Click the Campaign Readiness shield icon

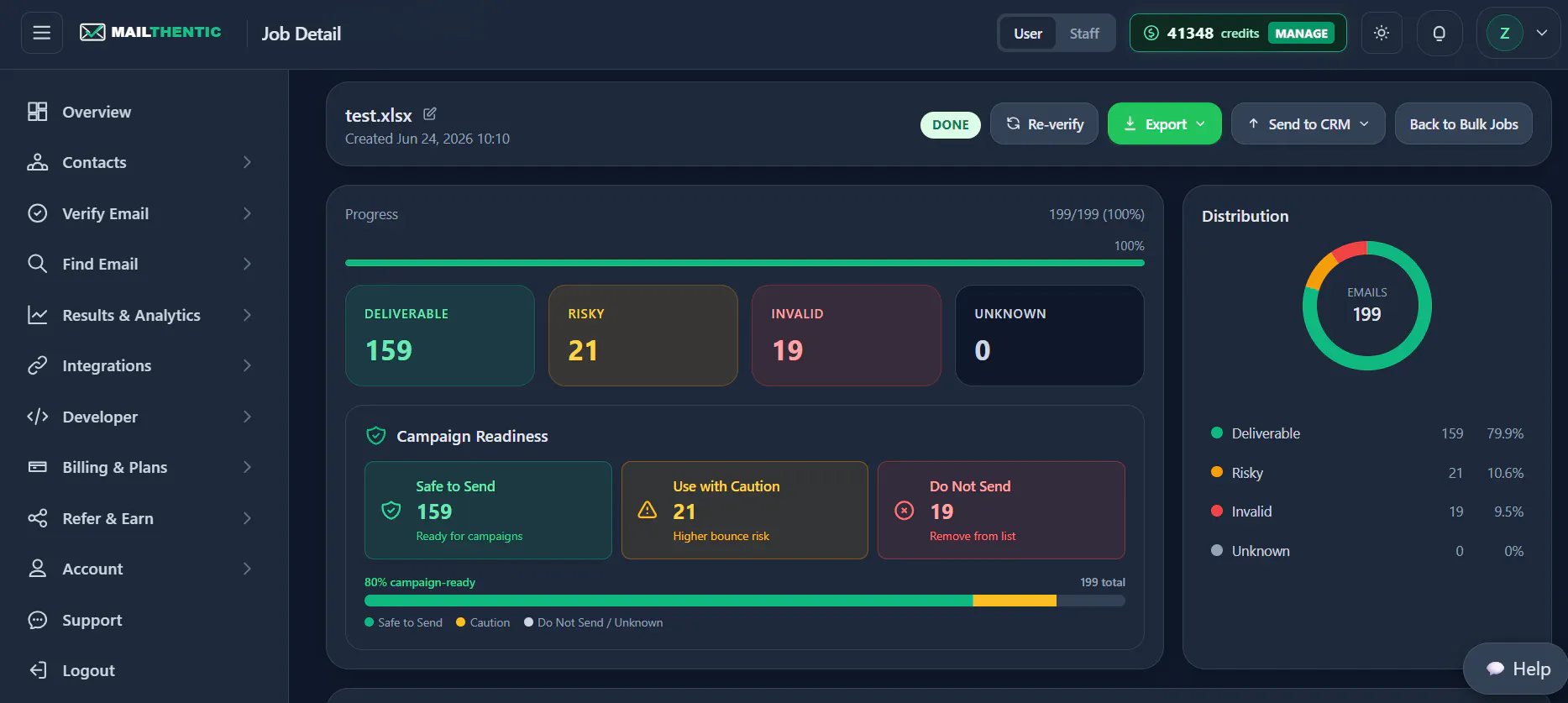tap(376, 436)
